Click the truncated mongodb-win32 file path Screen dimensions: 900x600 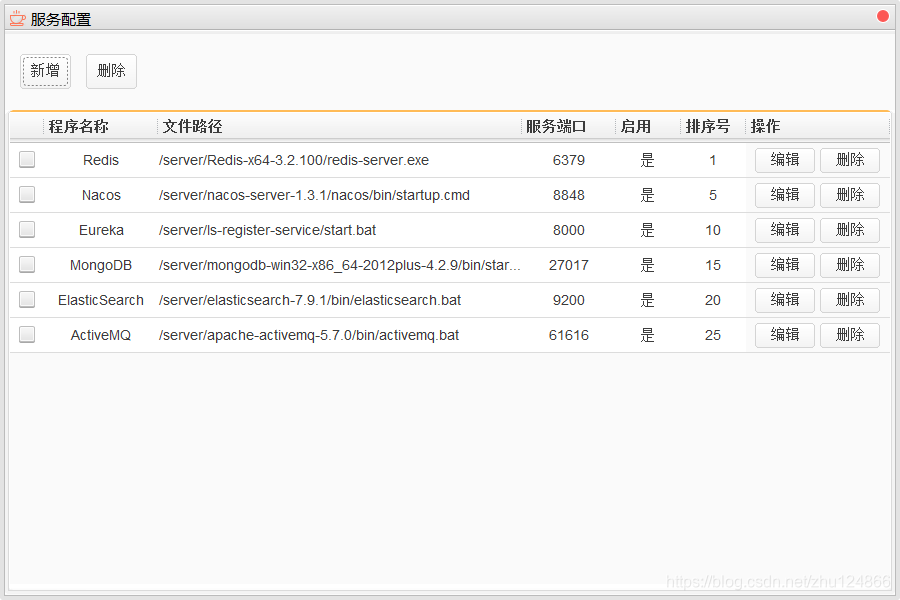point(339,265)
